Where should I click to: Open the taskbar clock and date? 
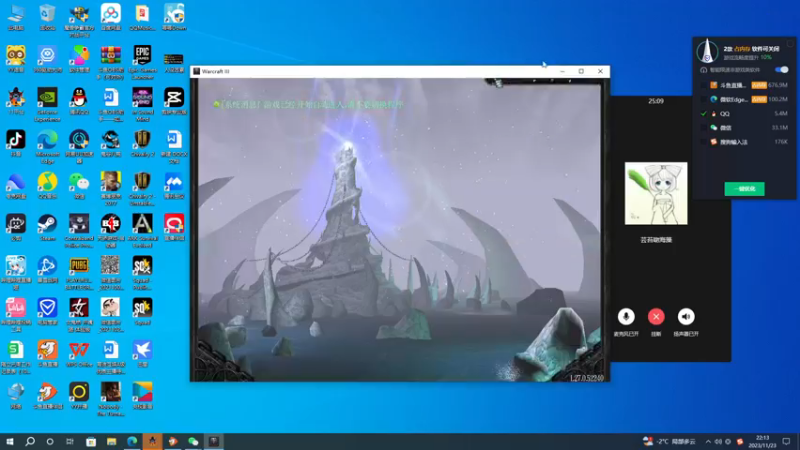tap(762, 441)
